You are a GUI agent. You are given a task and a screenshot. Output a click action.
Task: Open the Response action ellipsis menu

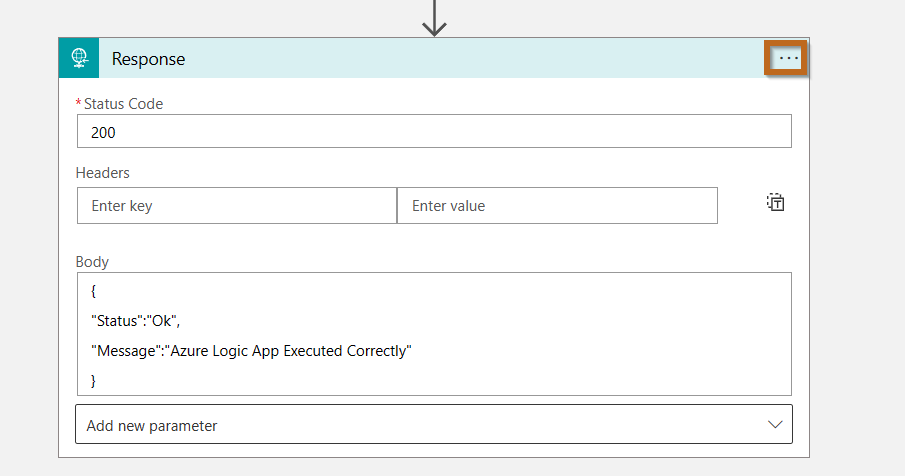[788, 58]
